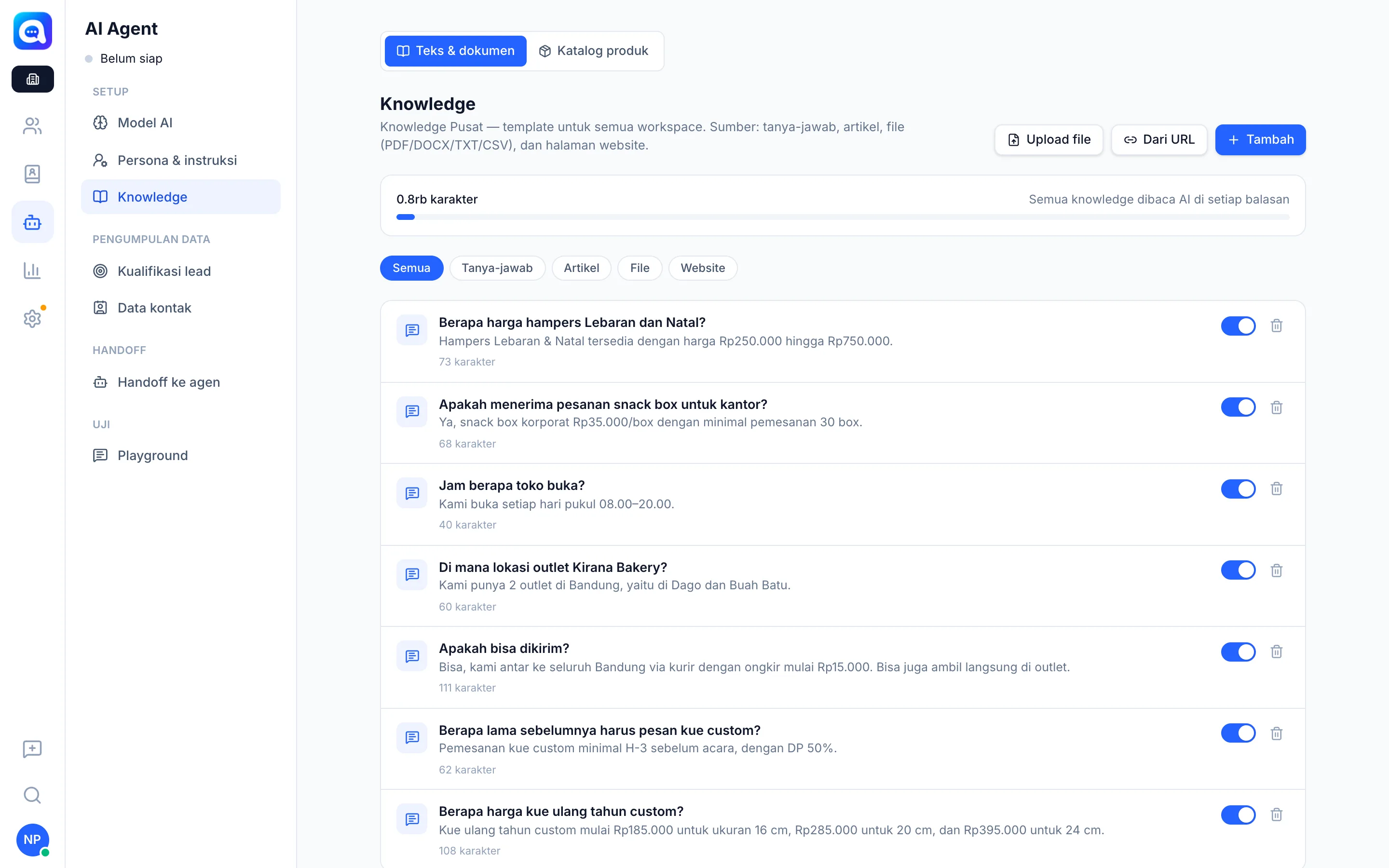This screenshot has width=1389, height=868.
Task: Click the app logo icon in the sidebar
Action: click(x=33, y=31)
